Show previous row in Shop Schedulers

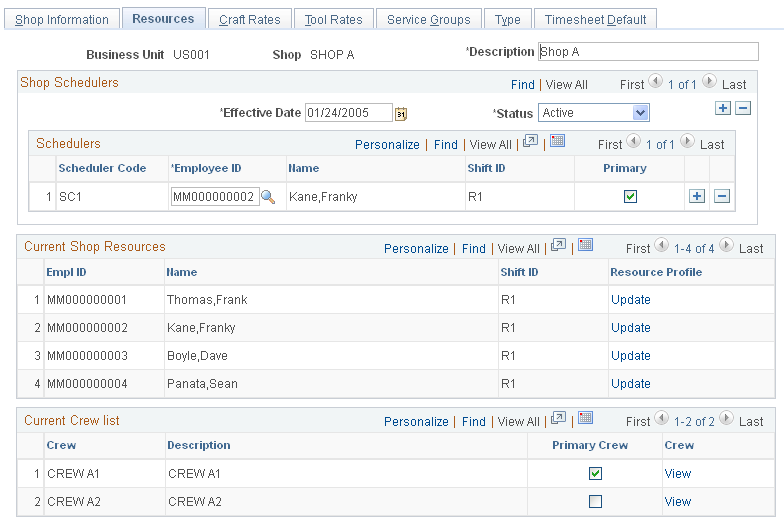click(656, 81)
